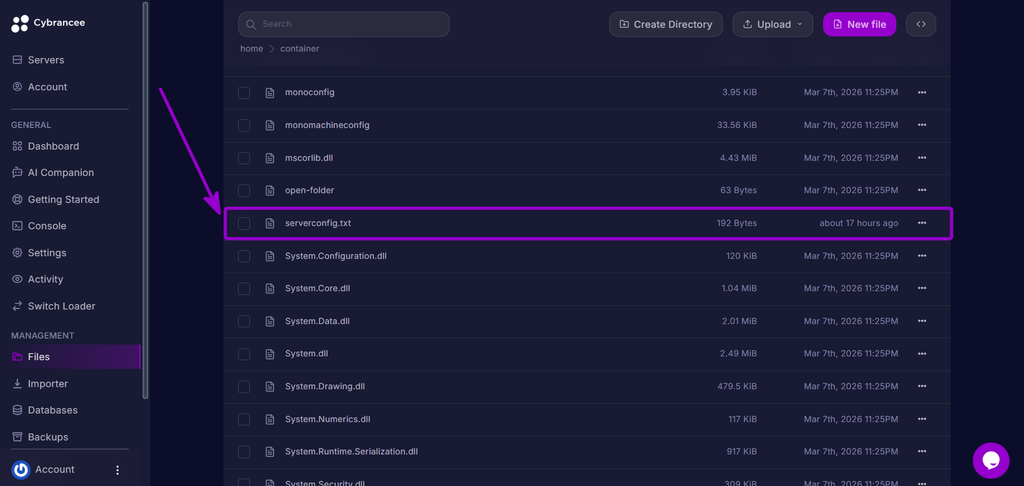This screenshot has width=1024, height=486.
Task: Tick the System.Runtime.Serialization.dll checkbox
Action: (244, 452)
